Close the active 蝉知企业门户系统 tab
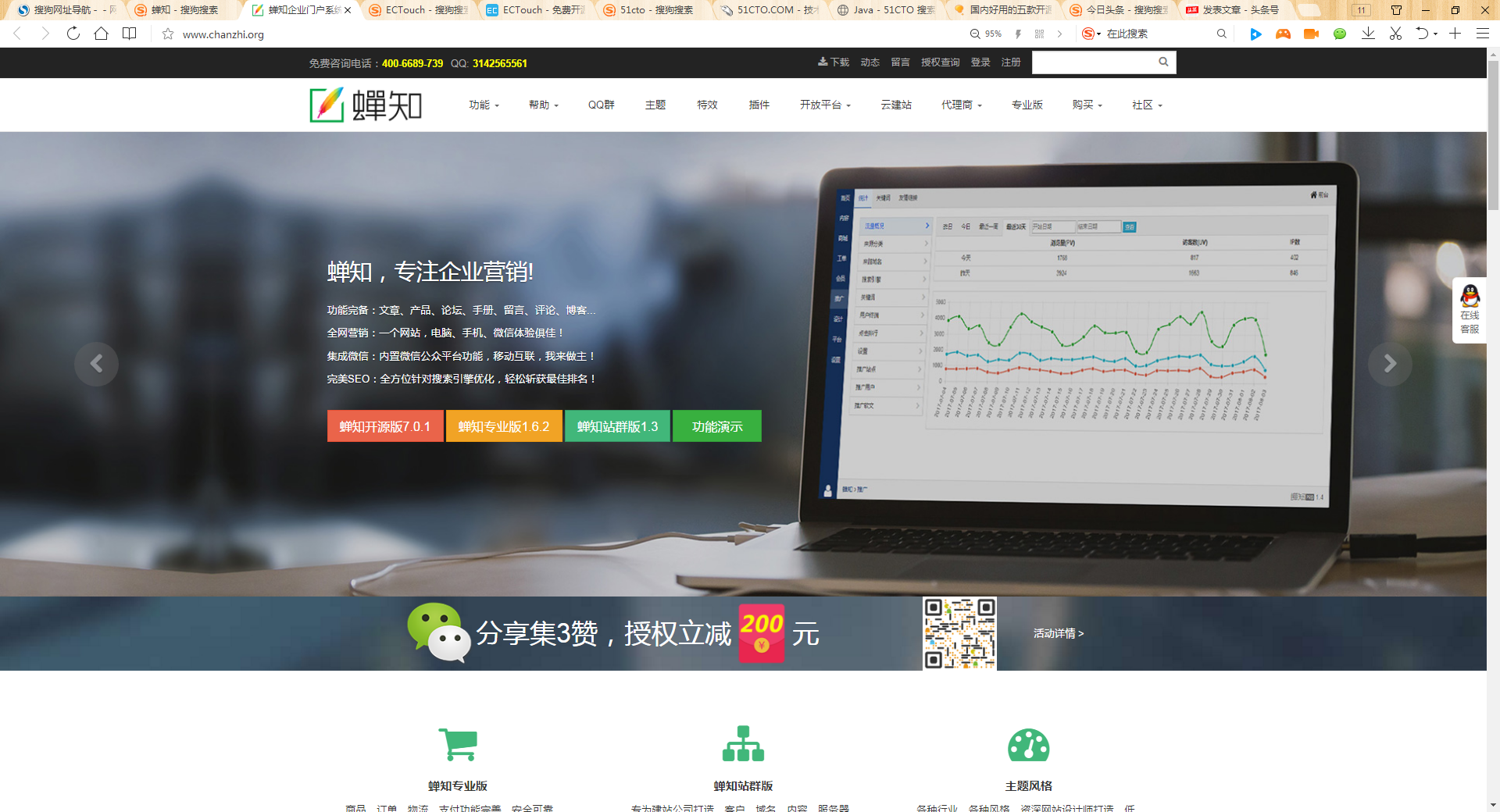Screen dimensions: 1500x812 (348, 10)
